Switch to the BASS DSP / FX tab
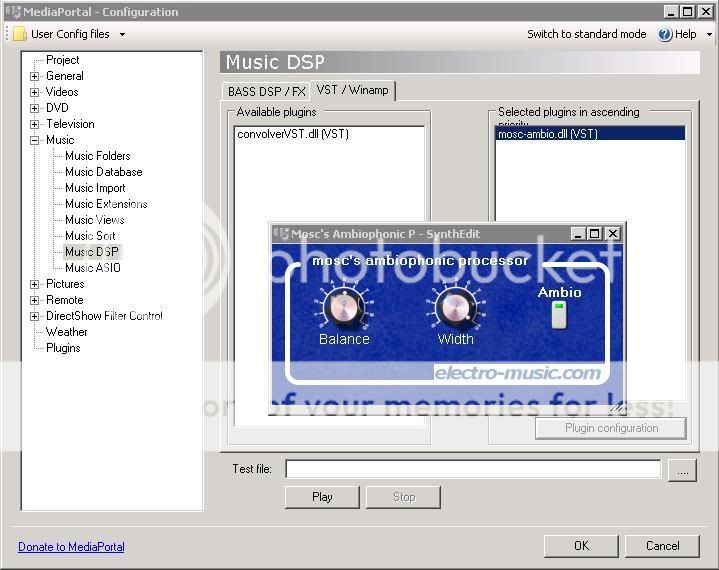Screen dimensions: 719x570 266,92
